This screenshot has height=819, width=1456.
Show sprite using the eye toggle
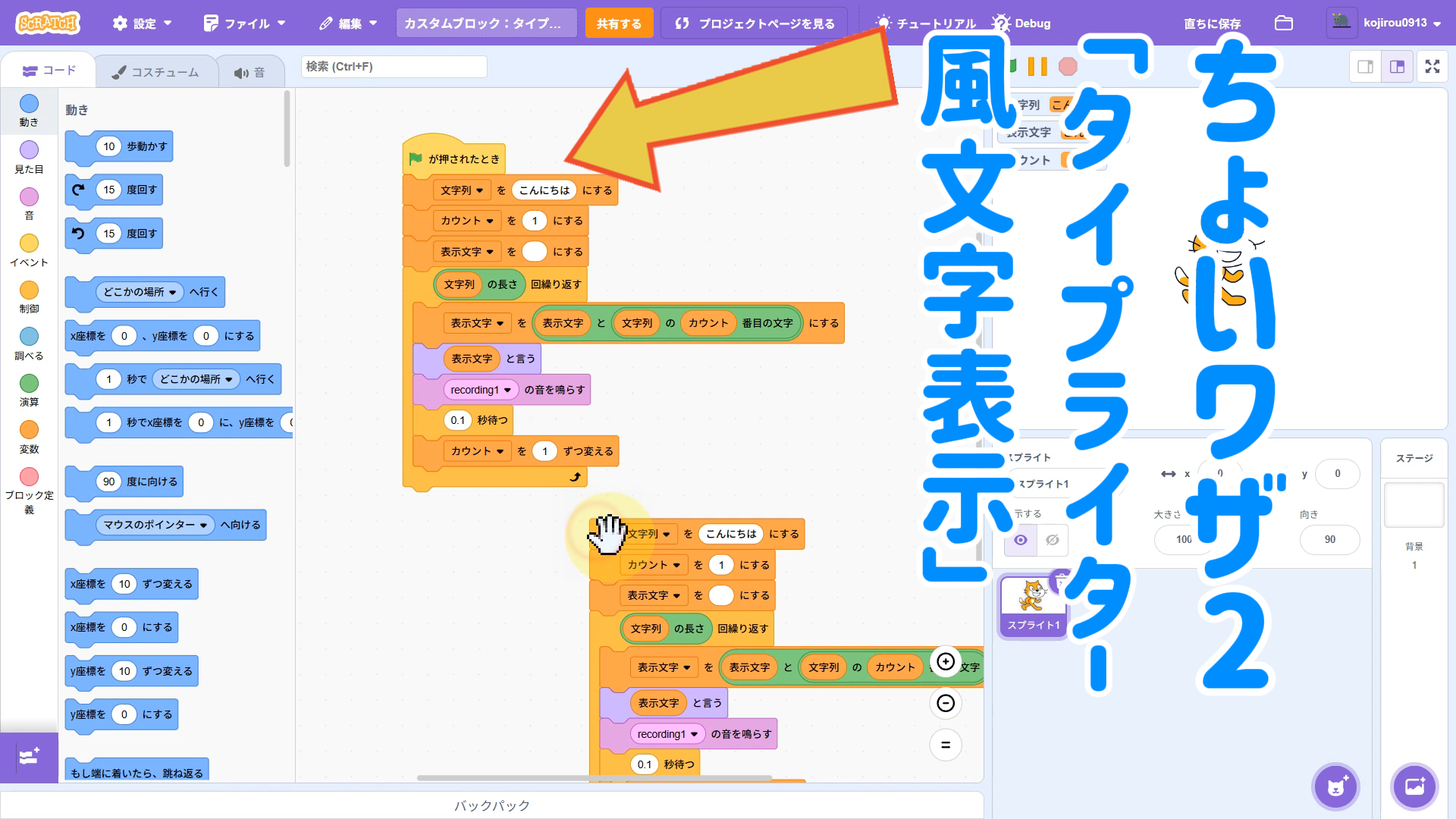(1021, 540)
